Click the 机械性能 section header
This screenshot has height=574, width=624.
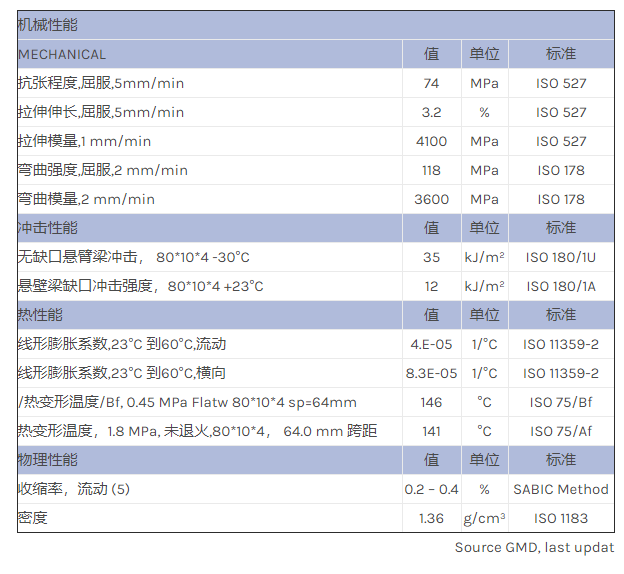48,25
